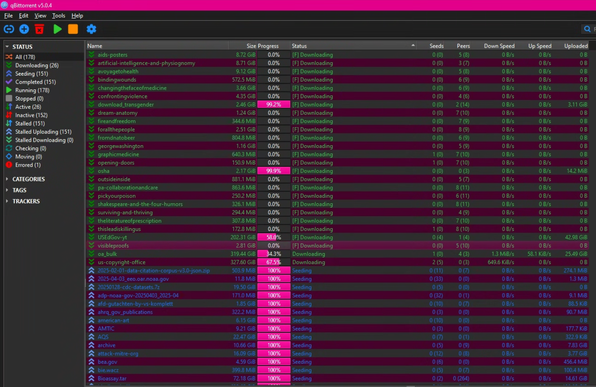This screenshot has height=387, width=596.
Task: Select the artificial-intelligence-and-physiognomy torrent
Action: 146,63
